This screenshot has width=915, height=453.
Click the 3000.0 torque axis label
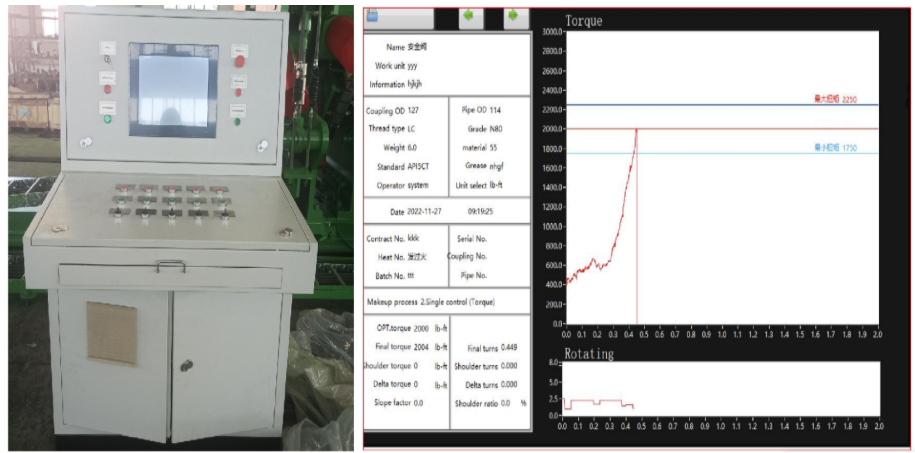click(x=552, y=32)
